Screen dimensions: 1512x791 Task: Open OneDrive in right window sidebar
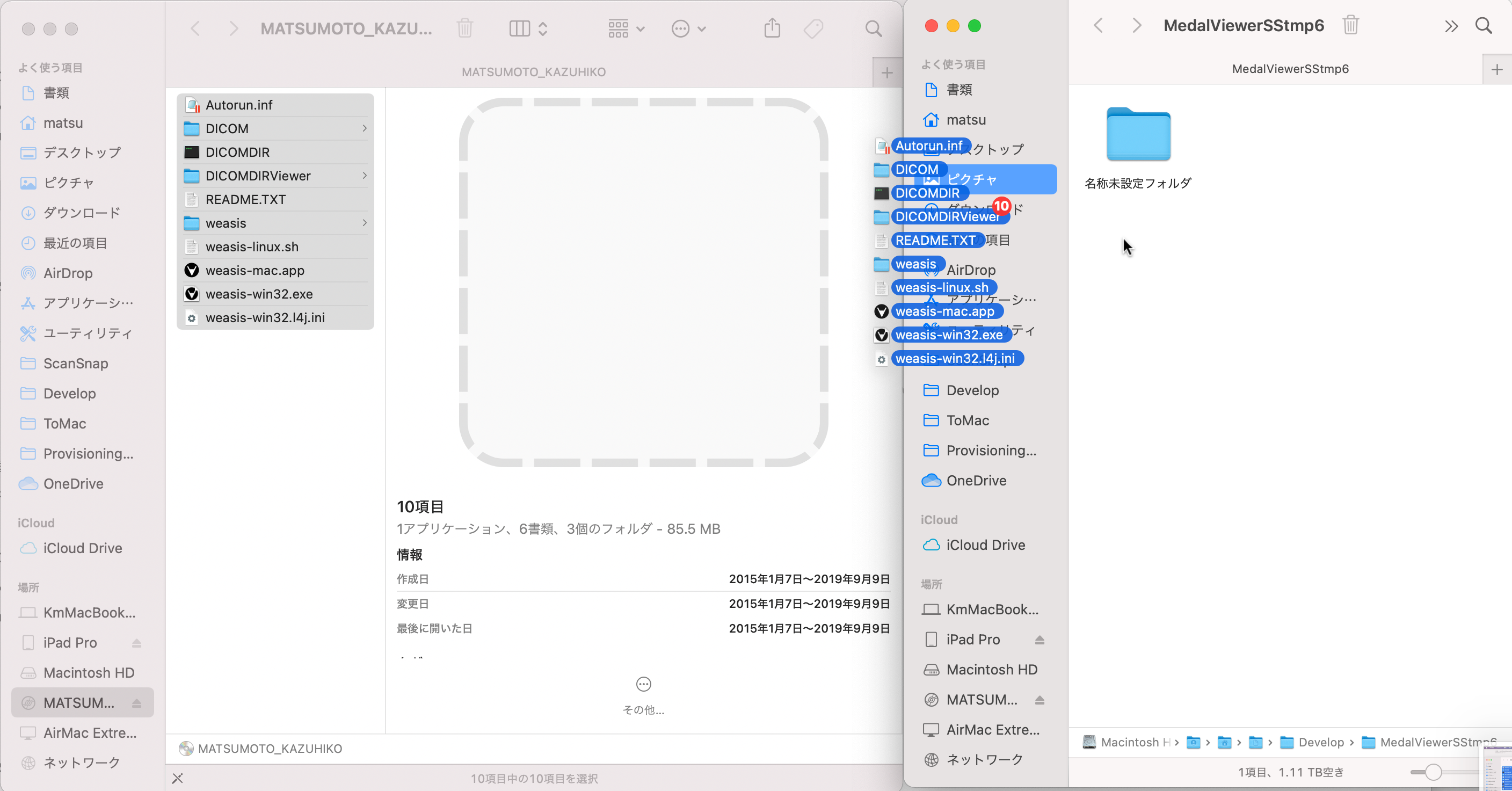coord(986,481)
